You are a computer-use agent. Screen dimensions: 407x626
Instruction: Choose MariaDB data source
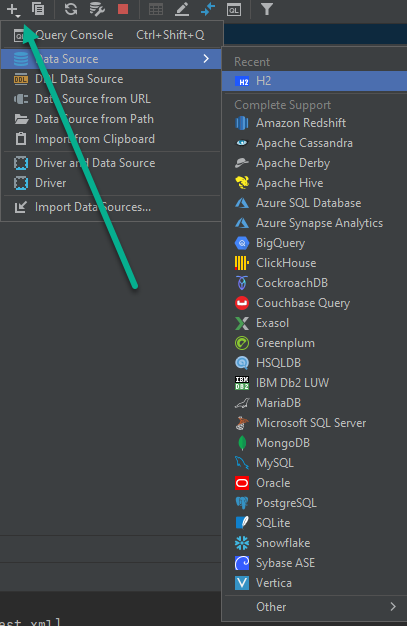click(314, 403)
